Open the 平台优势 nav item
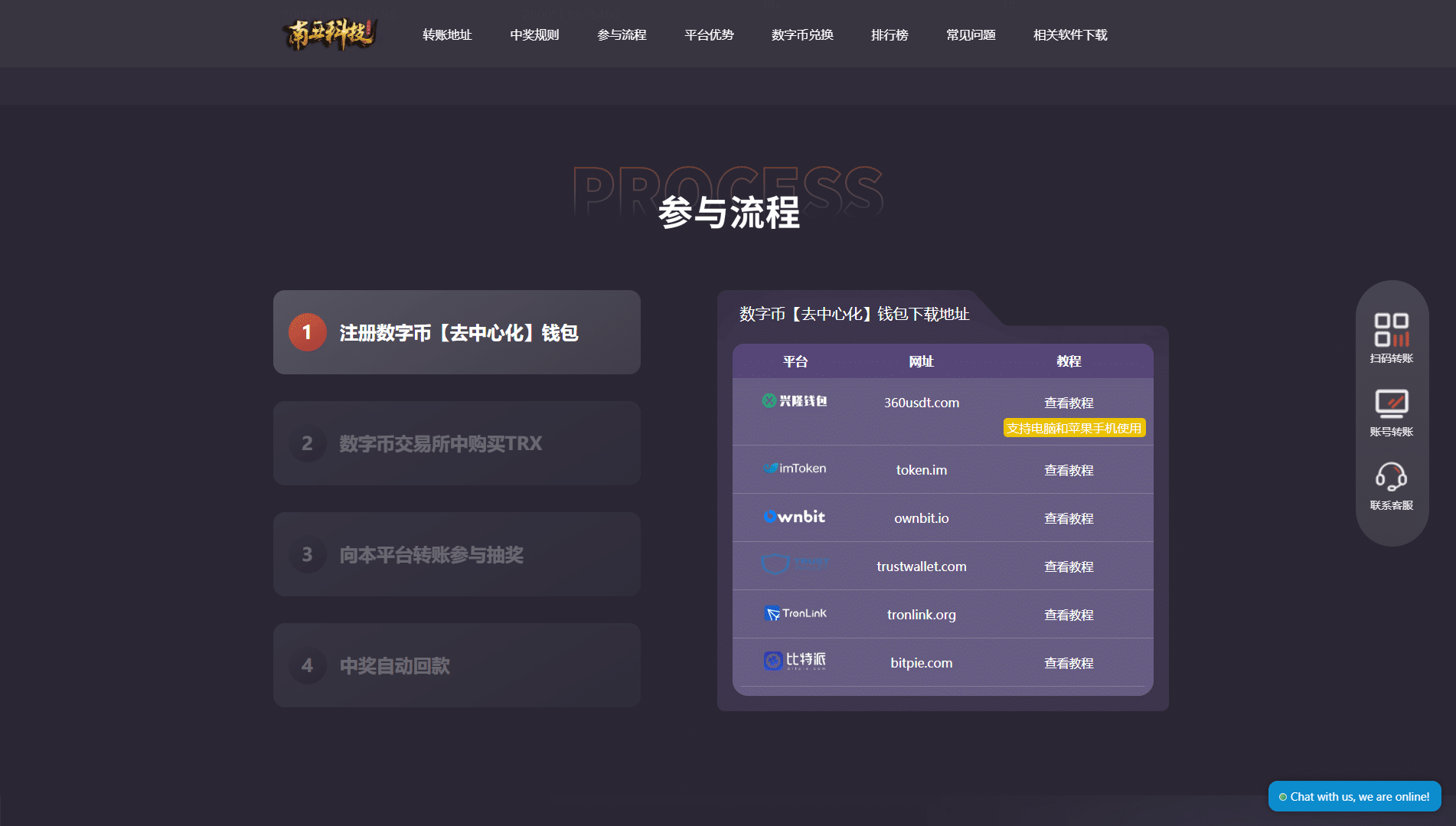This screenshot has height=826, width=1456. click(x=709, y=35)
